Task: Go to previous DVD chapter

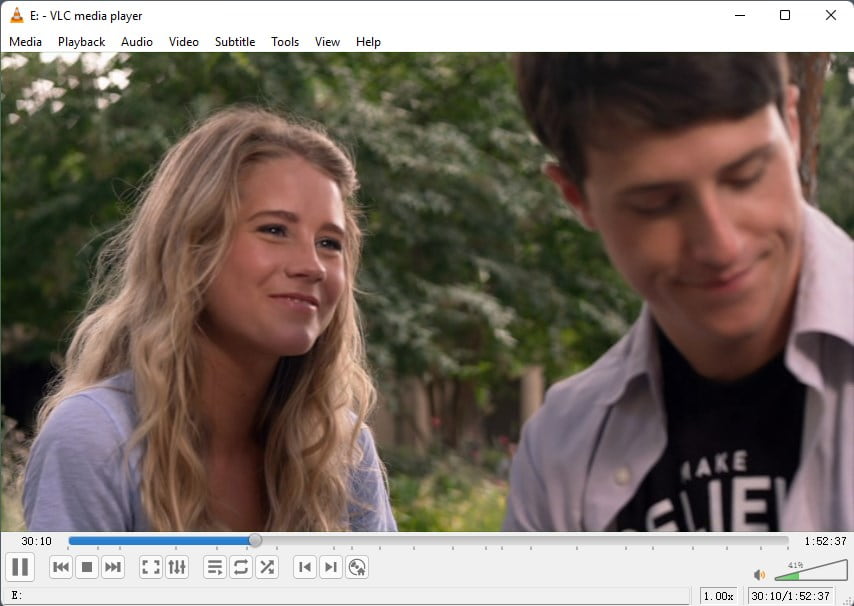Action: pos(305,567)
